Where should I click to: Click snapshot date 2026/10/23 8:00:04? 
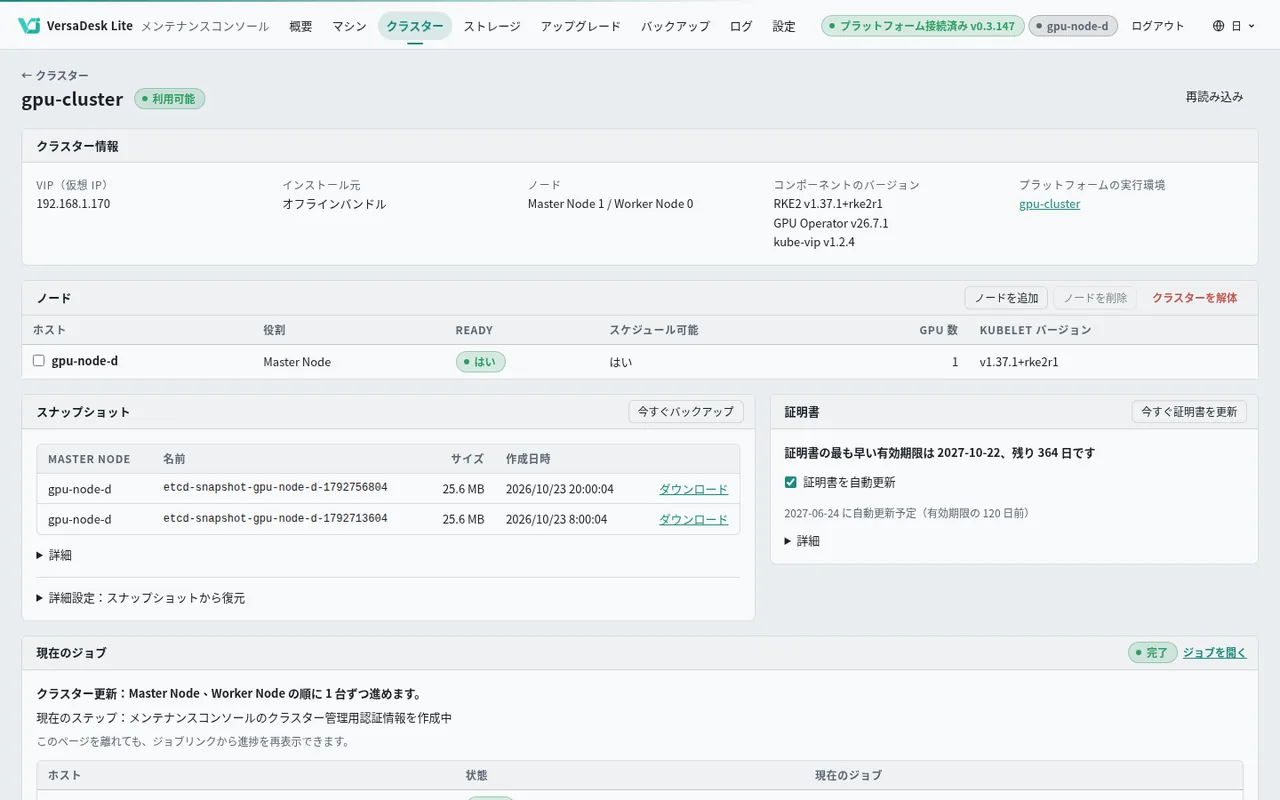(x=556, y=519)
